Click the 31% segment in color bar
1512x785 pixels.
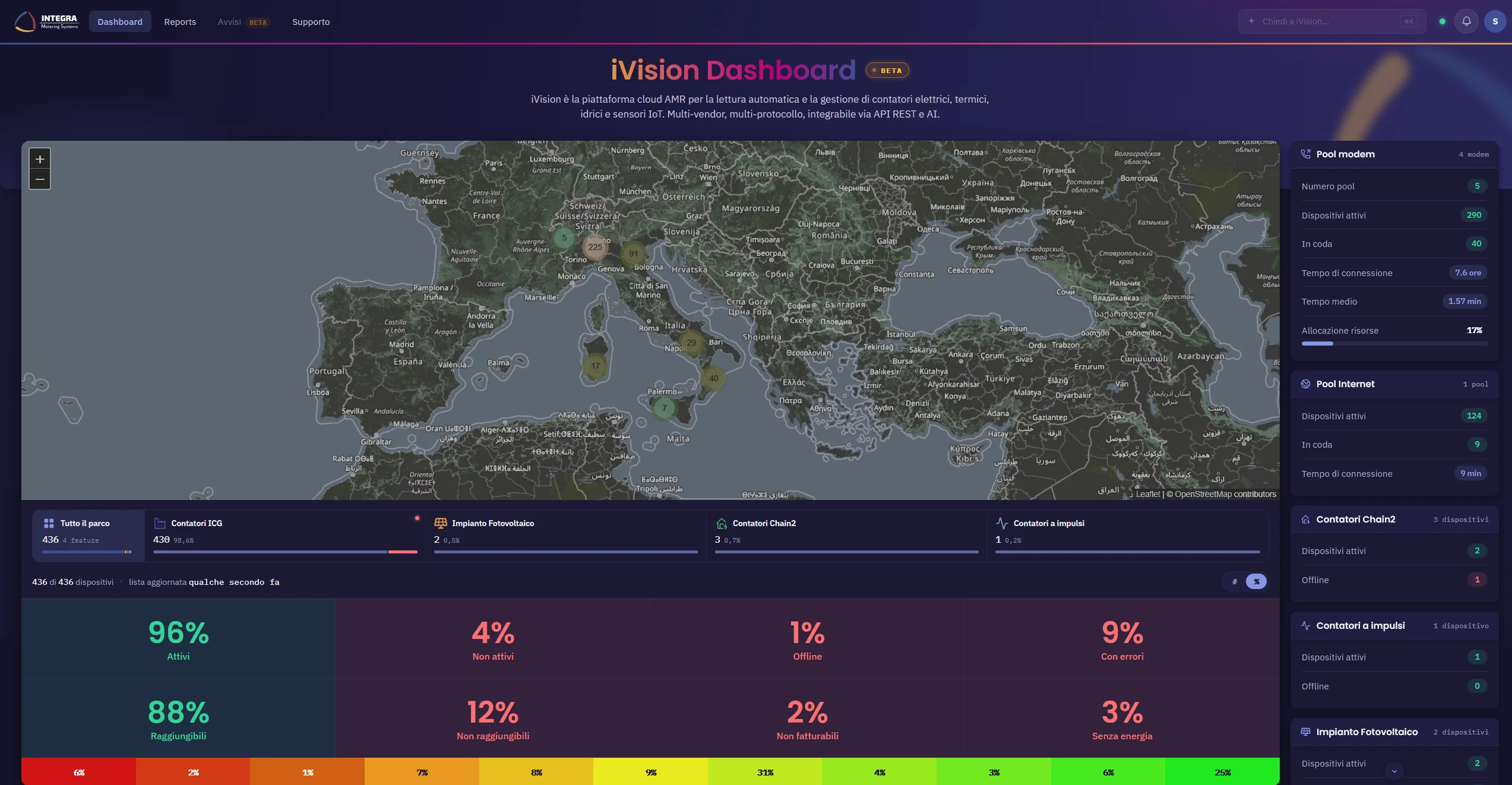point(765,772)
